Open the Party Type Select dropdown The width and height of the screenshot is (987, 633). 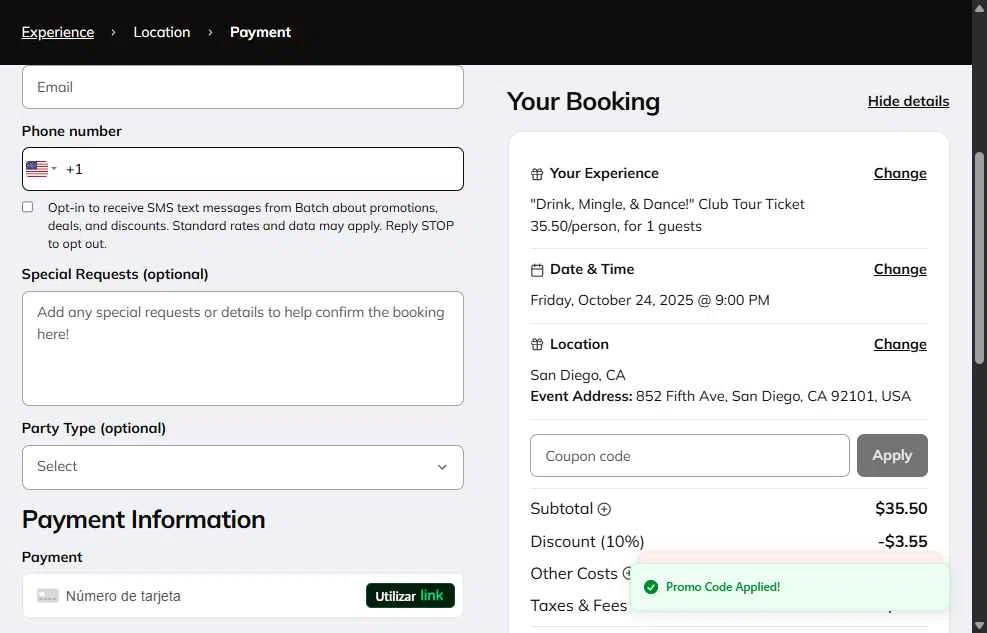243,467
